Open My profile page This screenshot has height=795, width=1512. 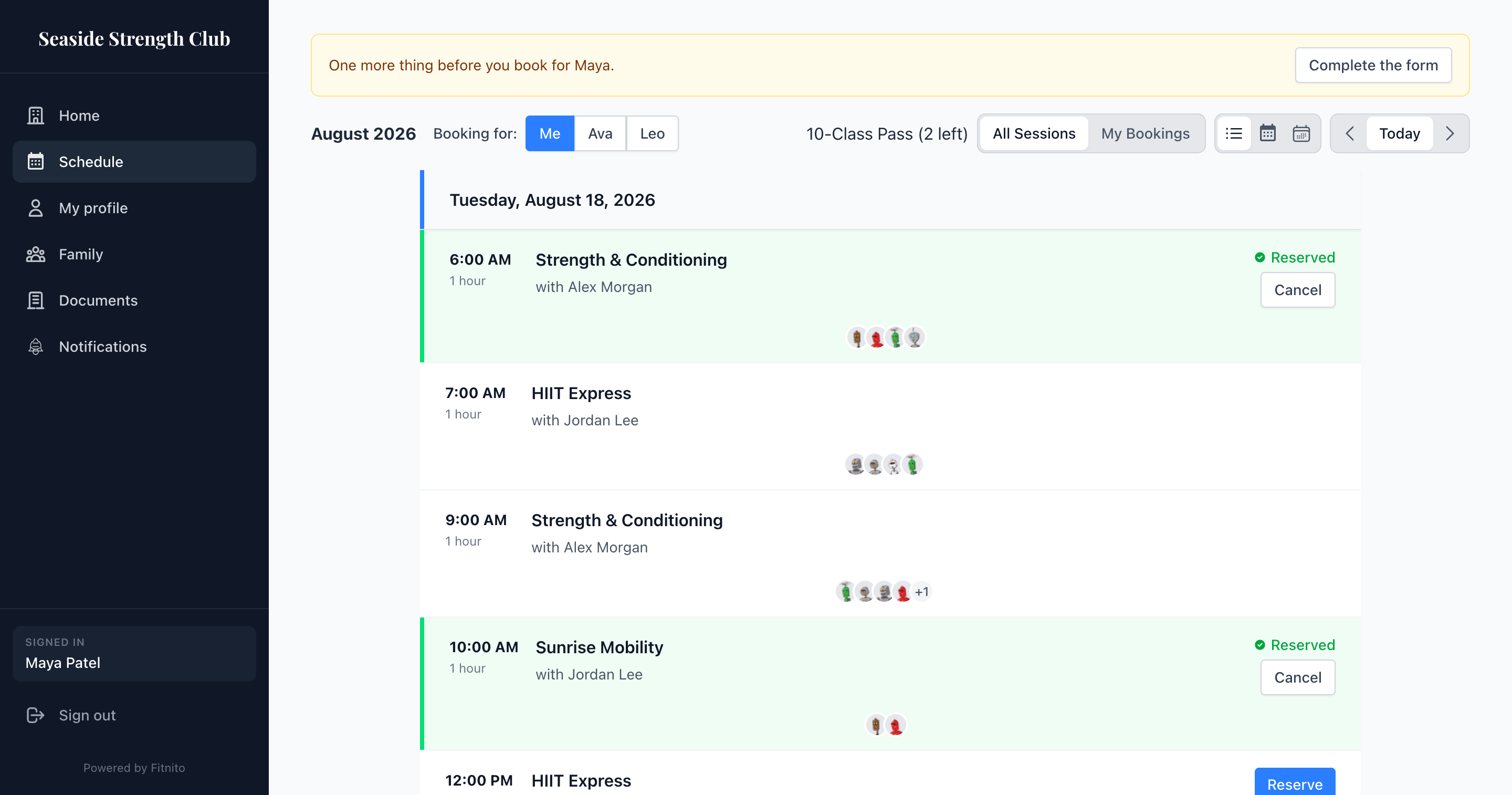(x=134, y=208)
